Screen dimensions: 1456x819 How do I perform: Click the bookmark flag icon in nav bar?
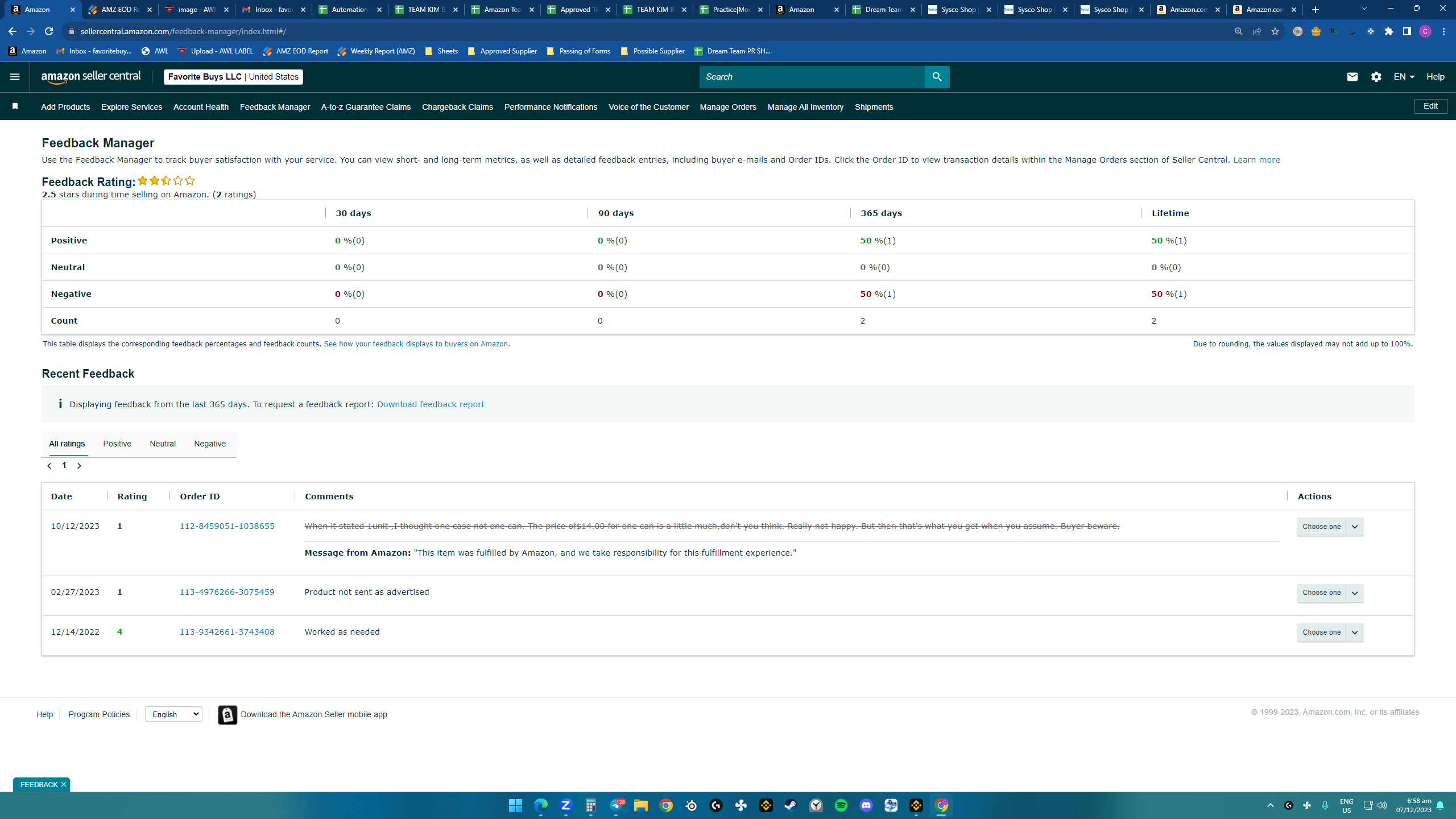15,106
